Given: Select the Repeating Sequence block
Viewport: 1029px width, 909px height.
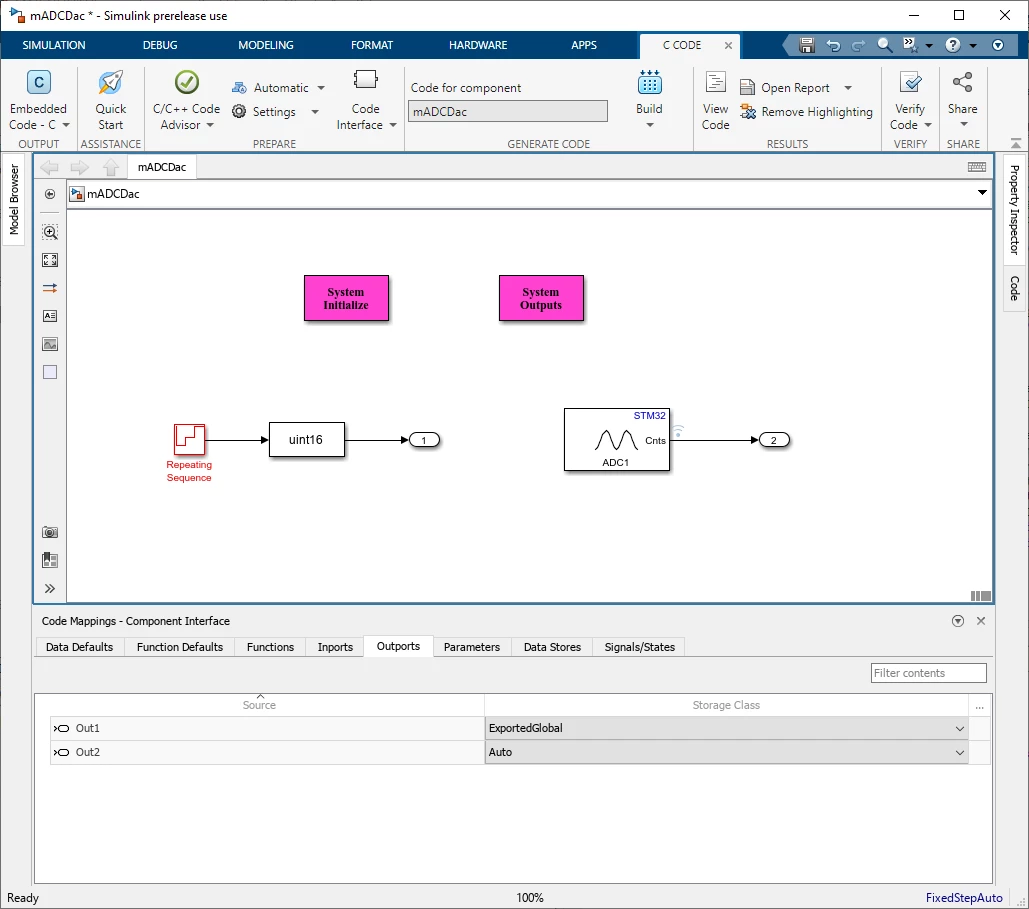Looking at the screenshot, I should [x=189, y=440].
